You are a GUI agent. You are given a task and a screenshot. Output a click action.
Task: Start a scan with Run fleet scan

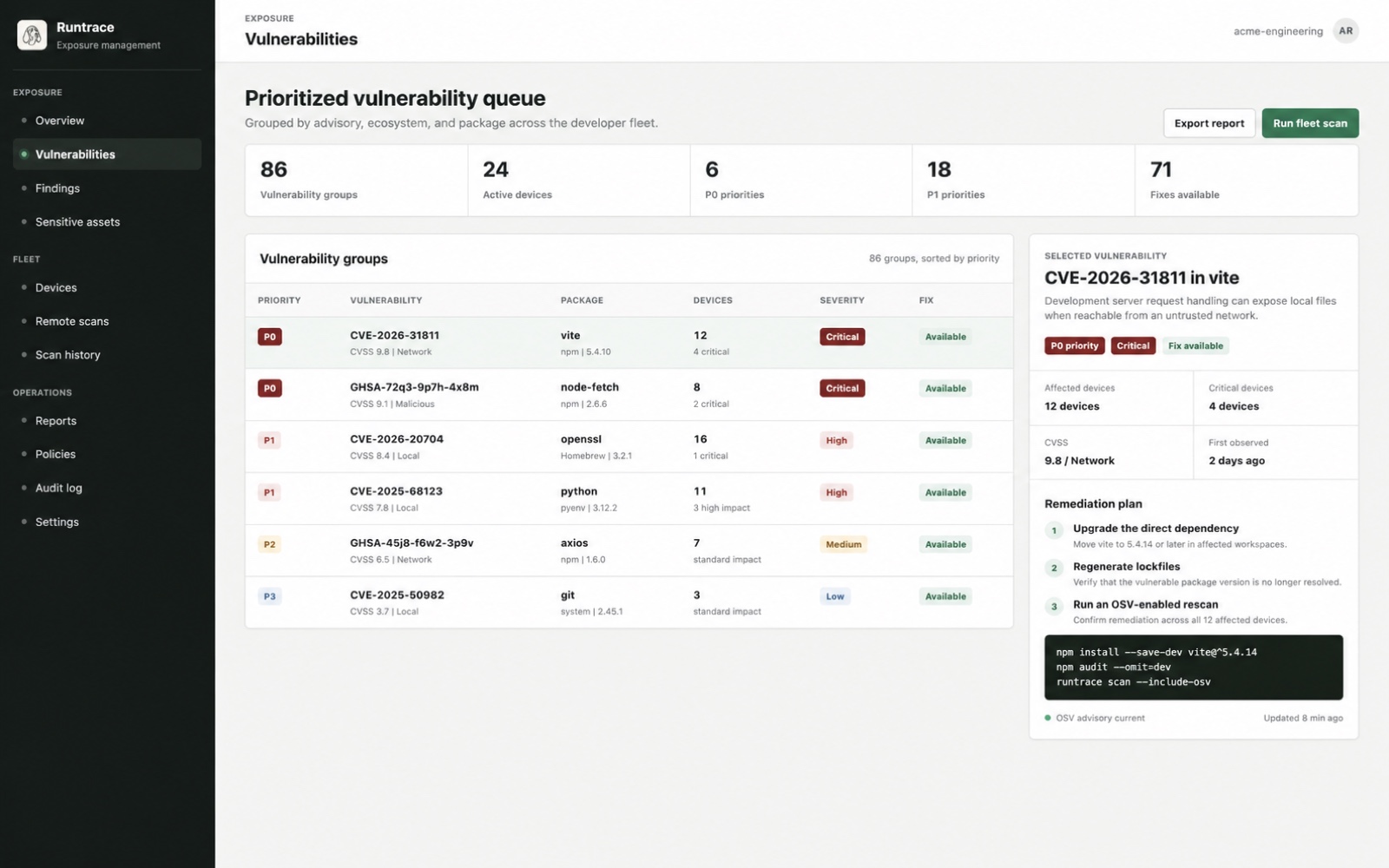pos(1310,123)
